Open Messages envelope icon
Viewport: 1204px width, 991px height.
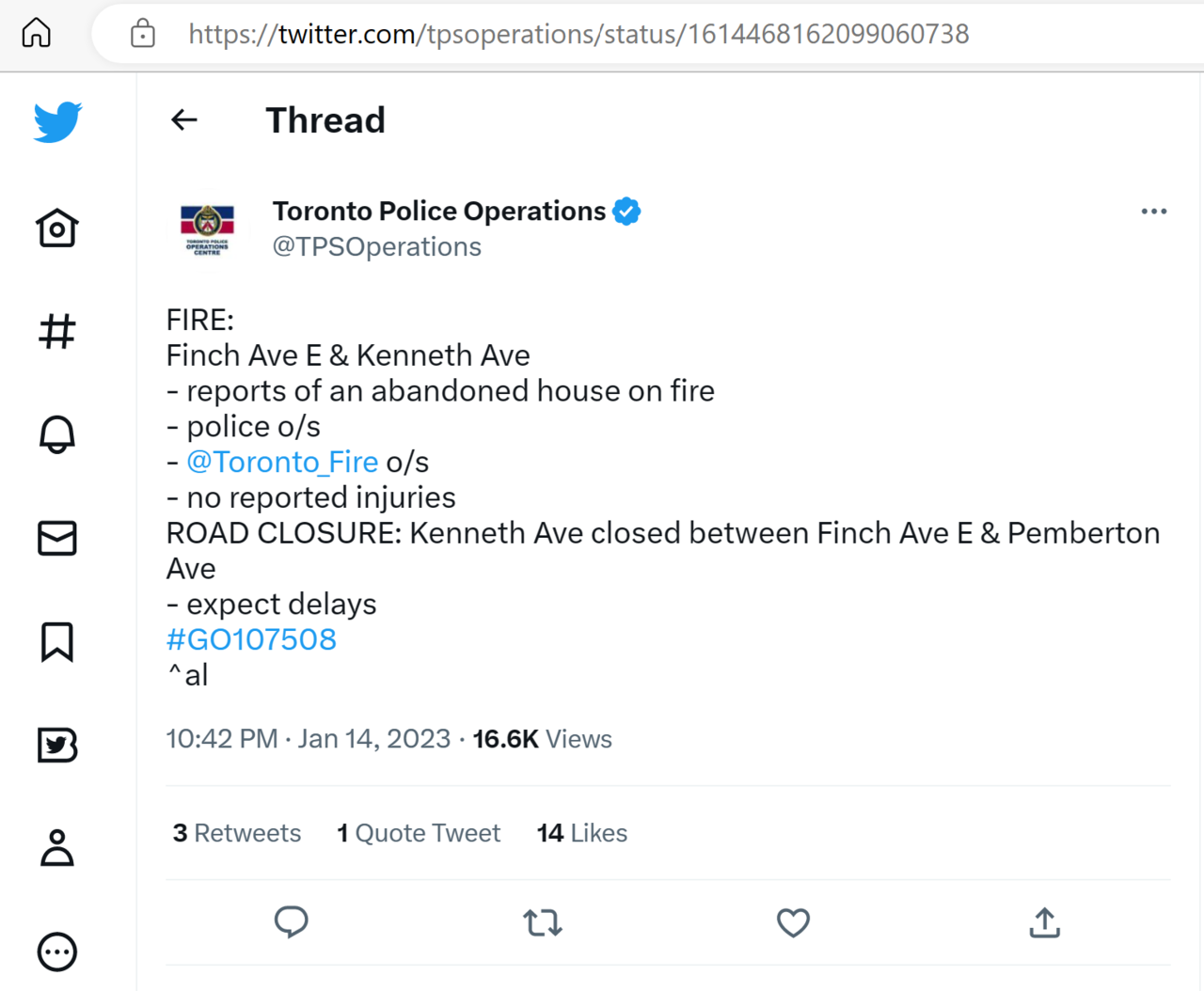click(x=57, y=538)
